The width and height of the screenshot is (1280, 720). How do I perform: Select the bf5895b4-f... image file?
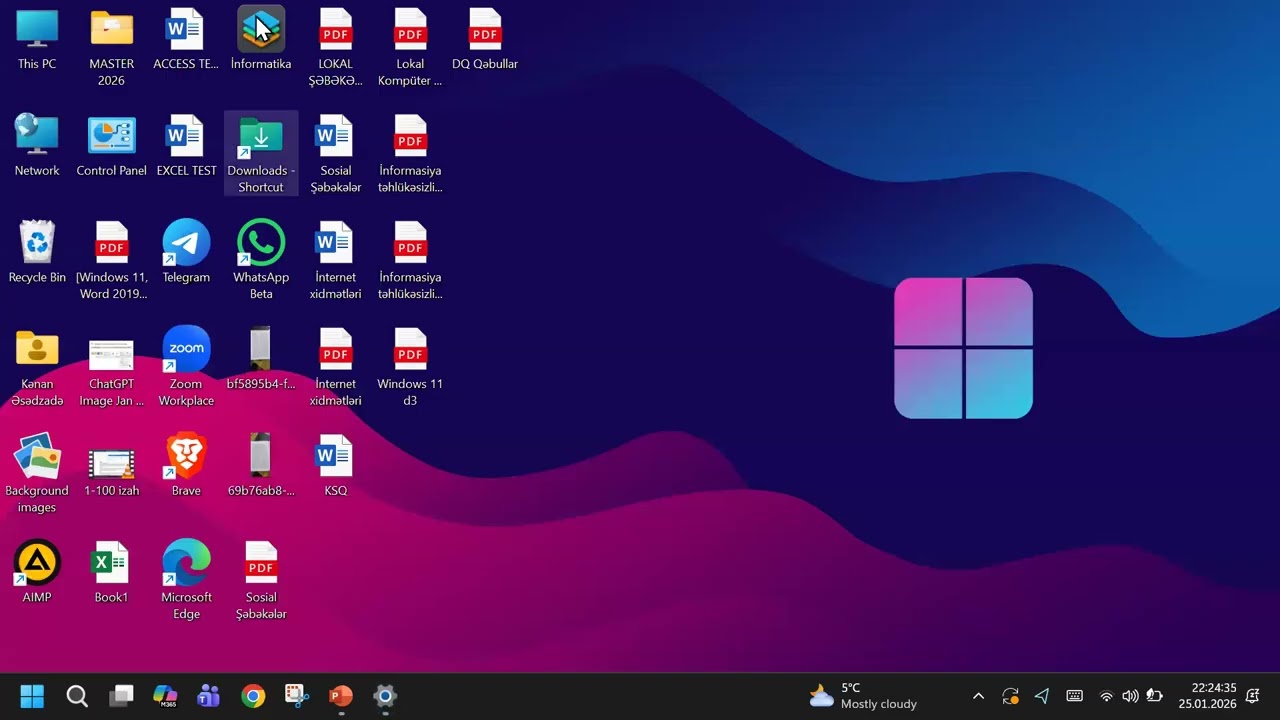(261, 360)
